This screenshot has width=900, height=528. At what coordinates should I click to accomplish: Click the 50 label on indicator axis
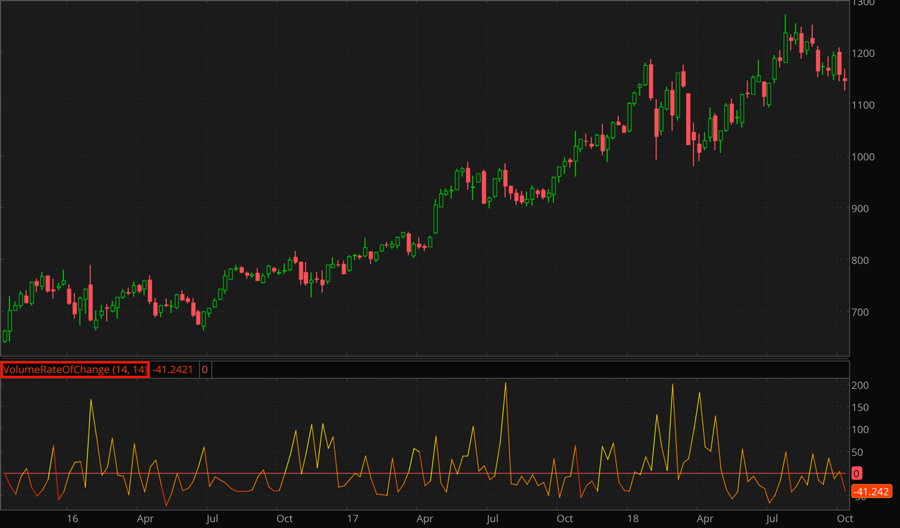click(857, 452)
